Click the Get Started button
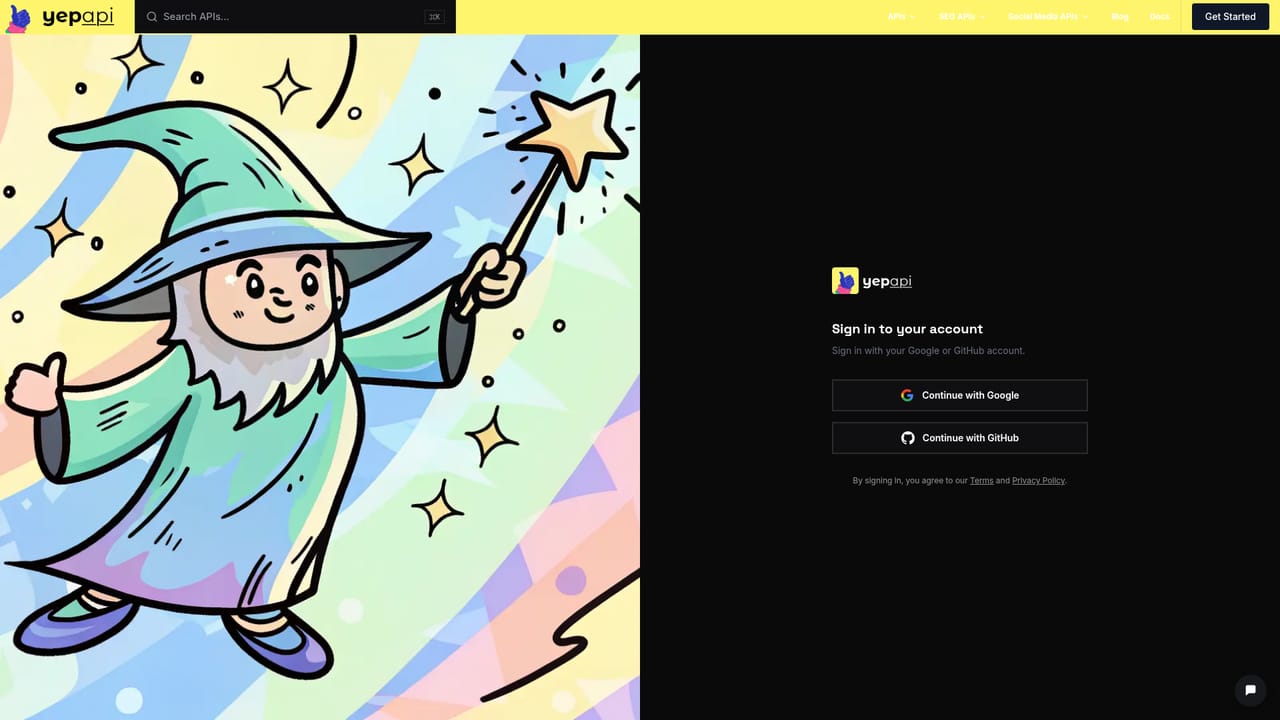The height and width of the screenshot is (720, 1280). 1230,17
